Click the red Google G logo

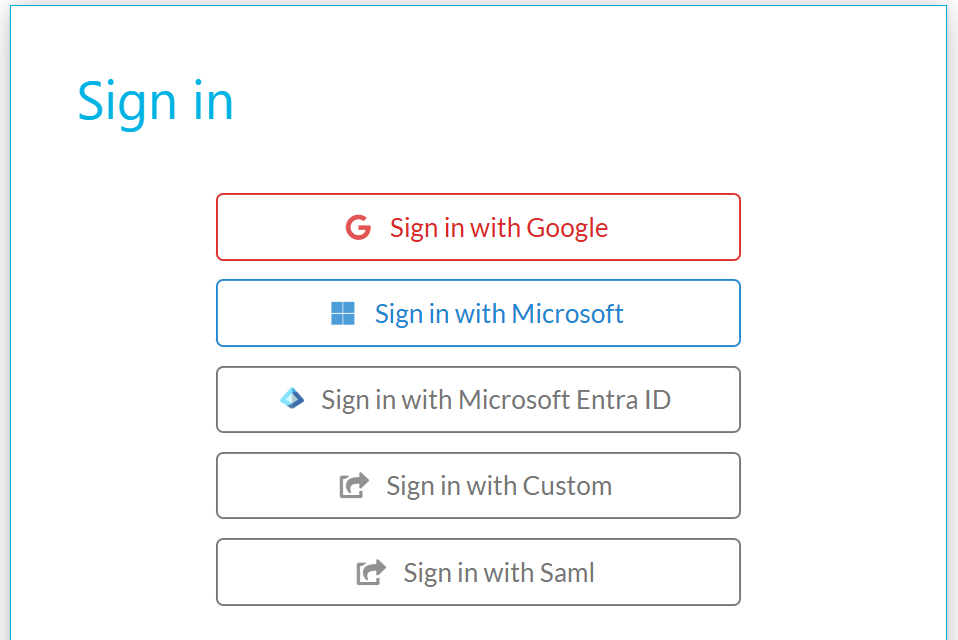click(x=358, y=227)
